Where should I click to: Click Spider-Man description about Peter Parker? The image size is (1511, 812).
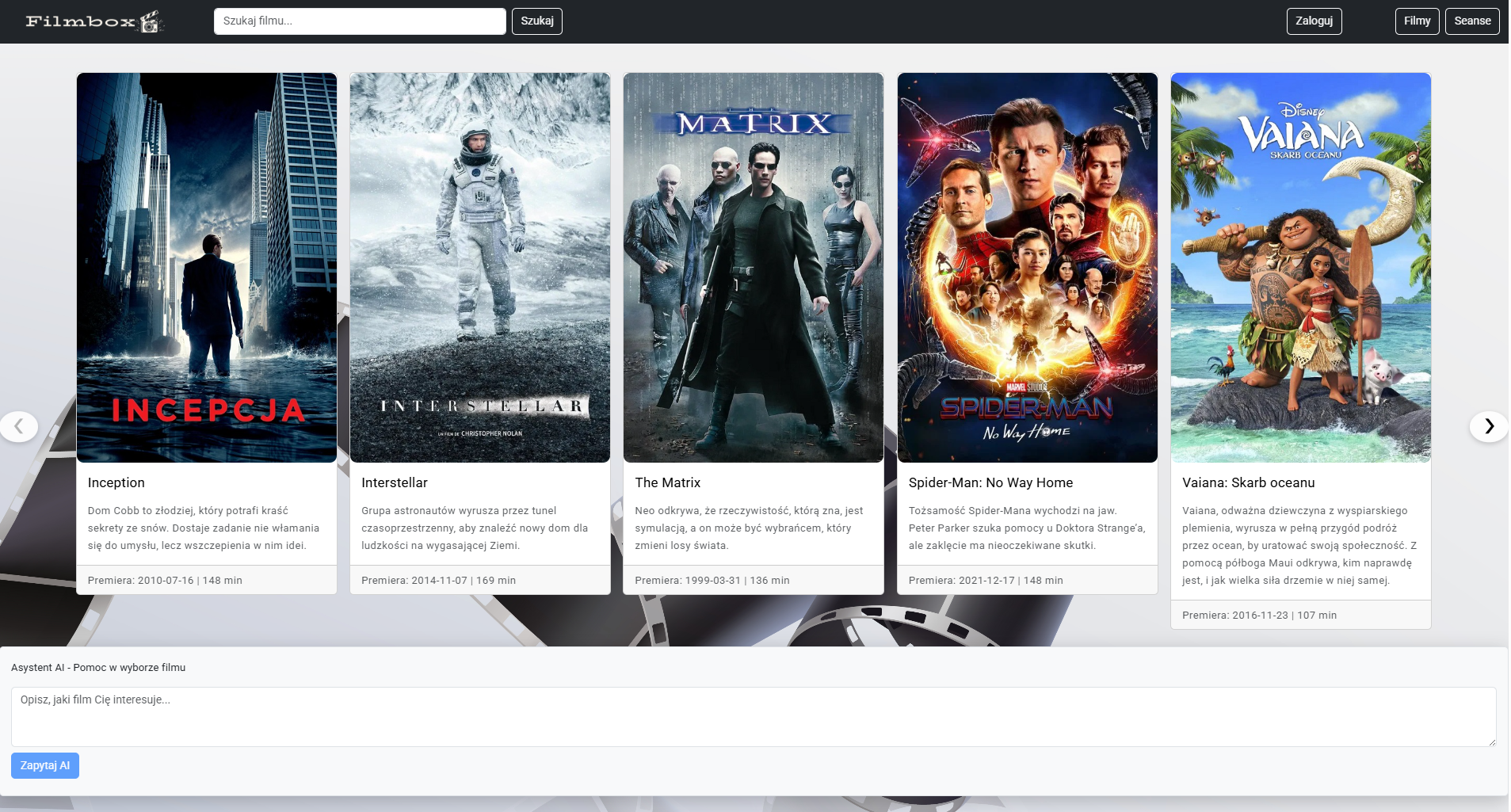(x=1027, y=528)
